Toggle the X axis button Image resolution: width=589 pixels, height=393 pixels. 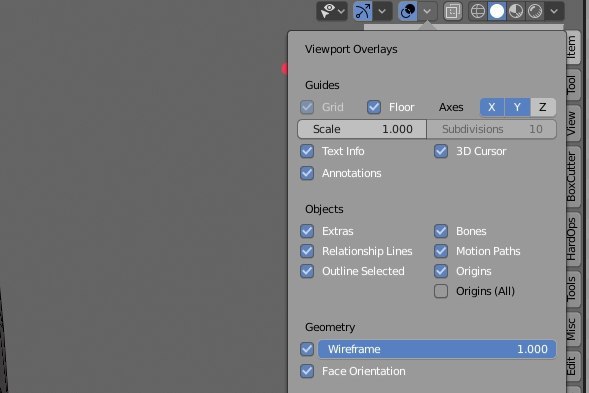click(x=492, y=107)
